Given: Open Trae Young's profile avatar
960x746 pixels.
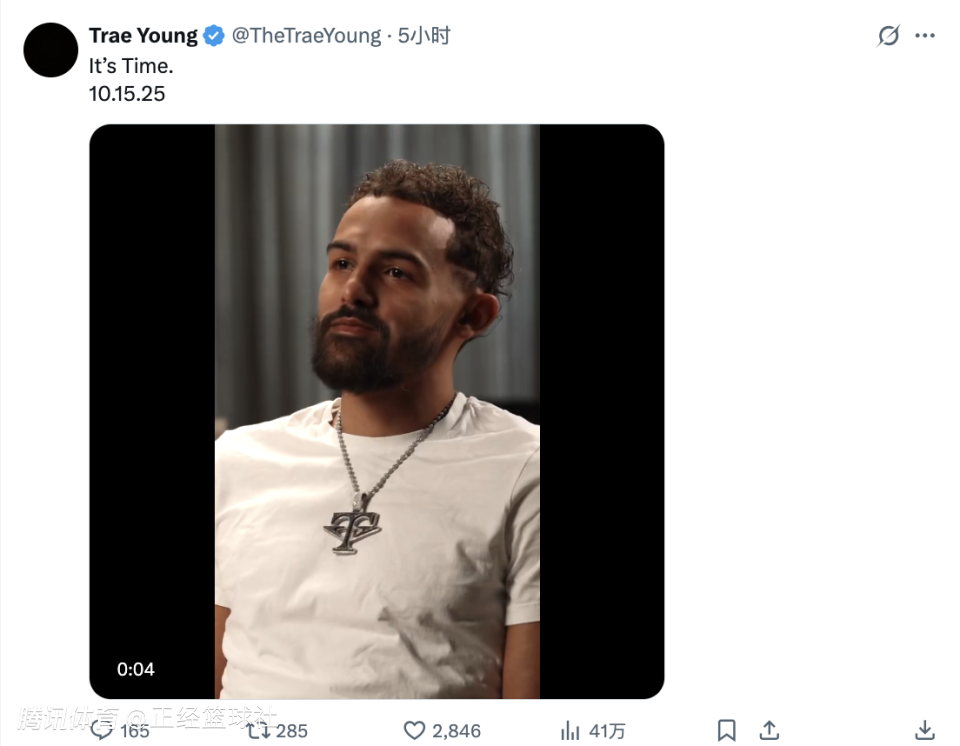Looking at the screenshot, I should (50, 50).
